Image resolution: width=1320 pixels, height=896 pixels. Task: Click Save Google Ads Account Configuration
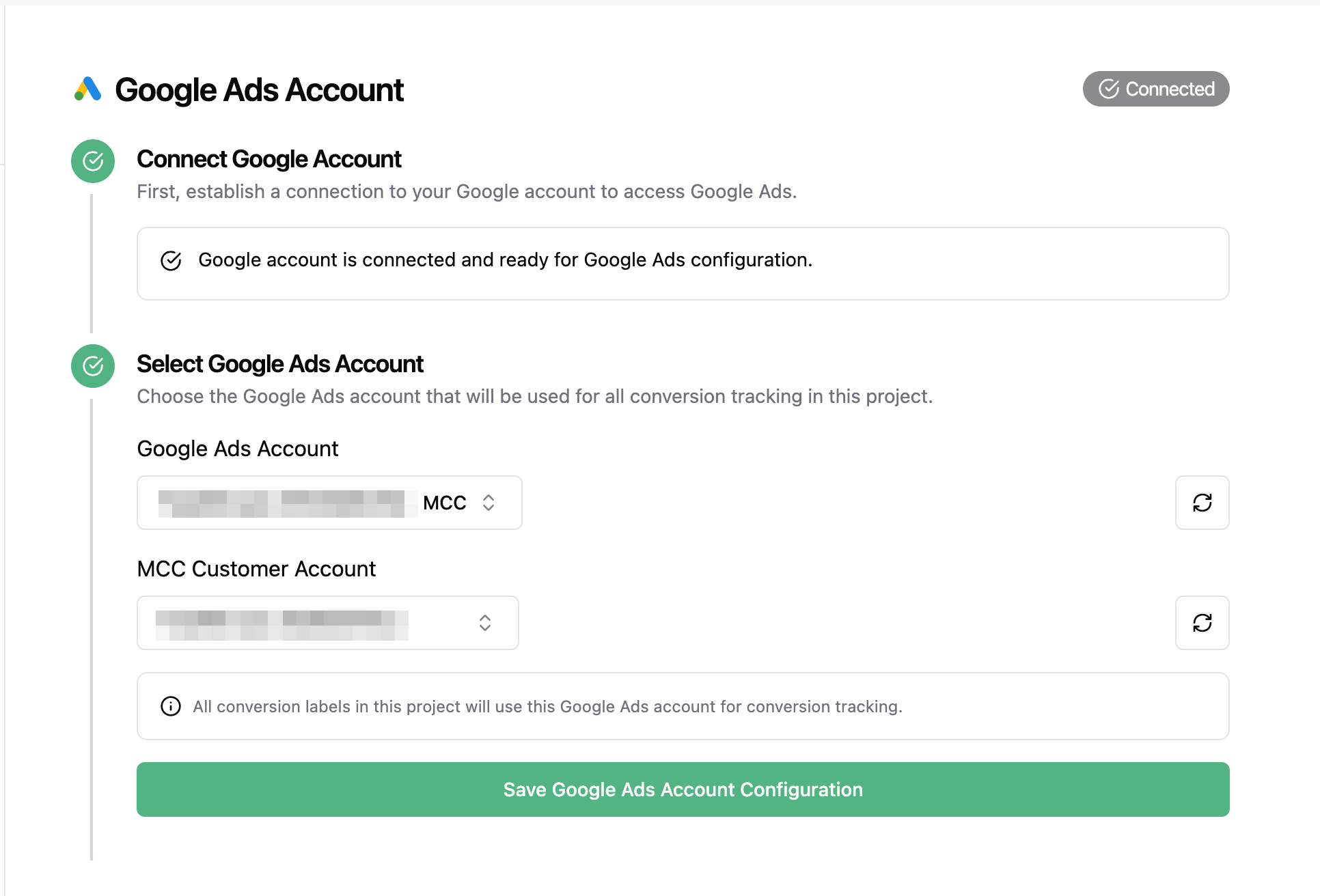683,789
